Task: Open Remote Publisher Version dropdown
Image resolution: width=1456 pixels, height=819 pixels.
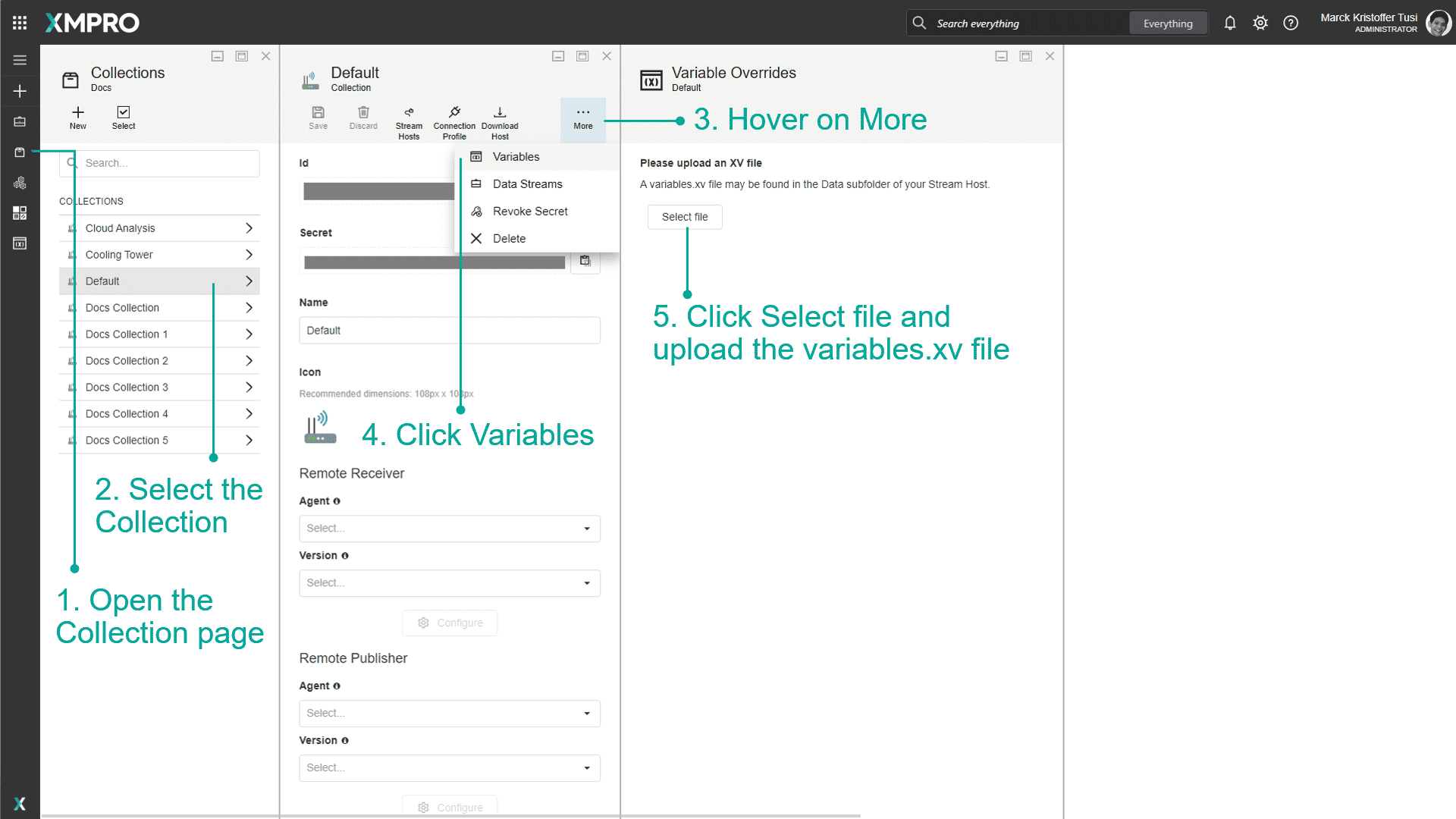Action: click(450, 768)
